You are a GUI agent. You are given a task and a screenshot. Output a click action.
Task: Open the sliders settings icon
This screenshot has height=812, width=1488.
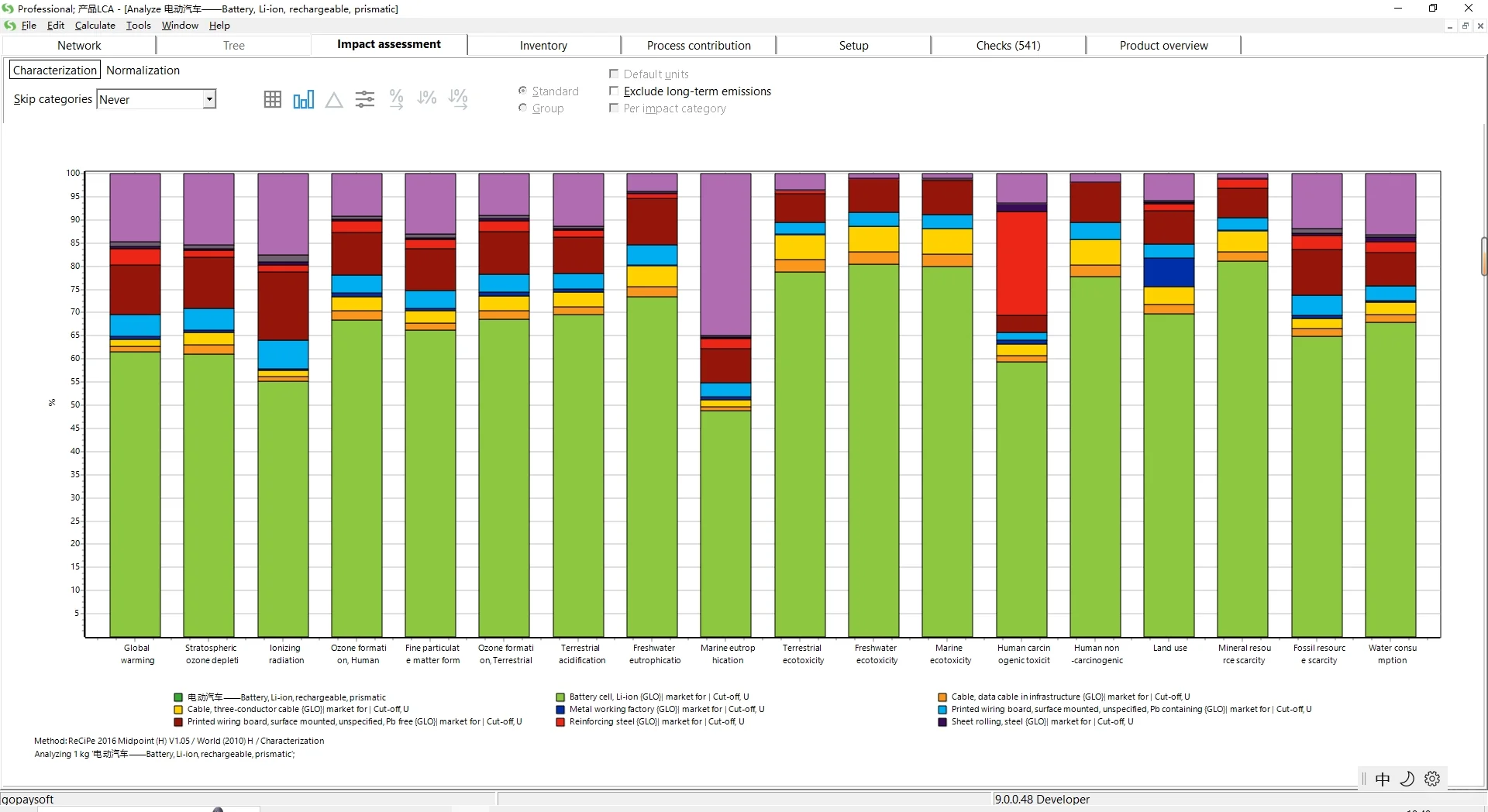click(365, 99)
